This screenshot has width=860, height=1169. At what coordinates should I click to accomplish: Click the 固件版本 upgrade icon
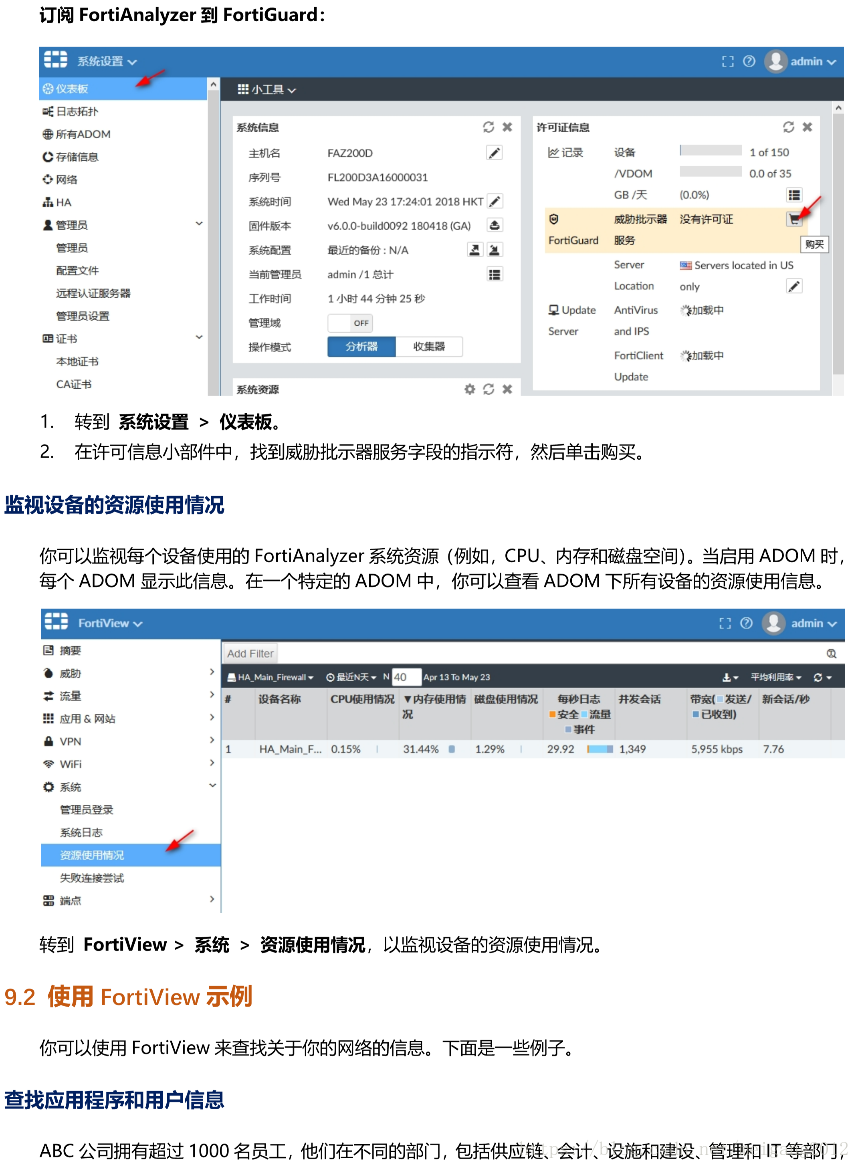tap(495, 225)
